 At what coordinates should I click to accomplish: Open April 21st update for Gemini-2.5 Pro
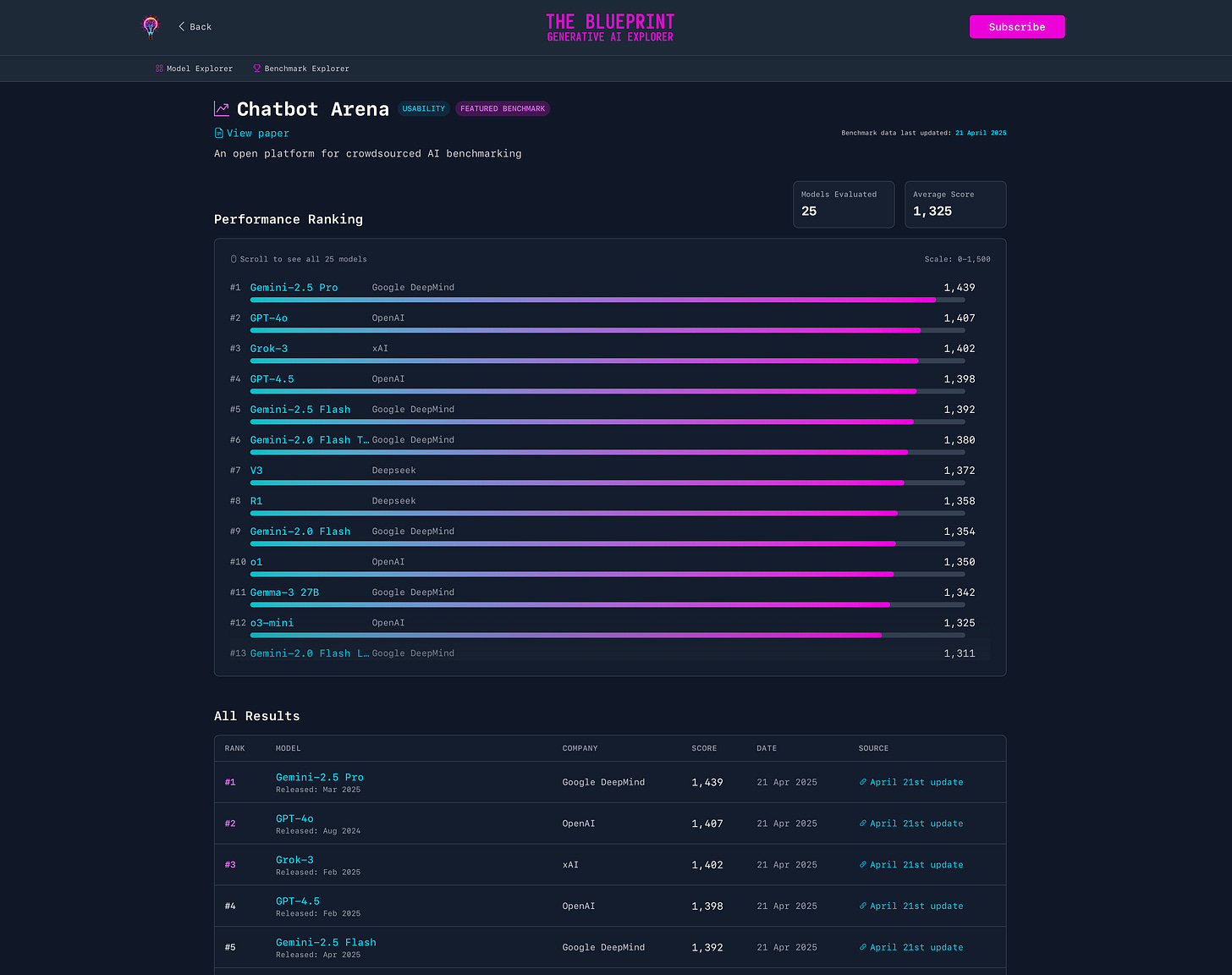point(911,782)
